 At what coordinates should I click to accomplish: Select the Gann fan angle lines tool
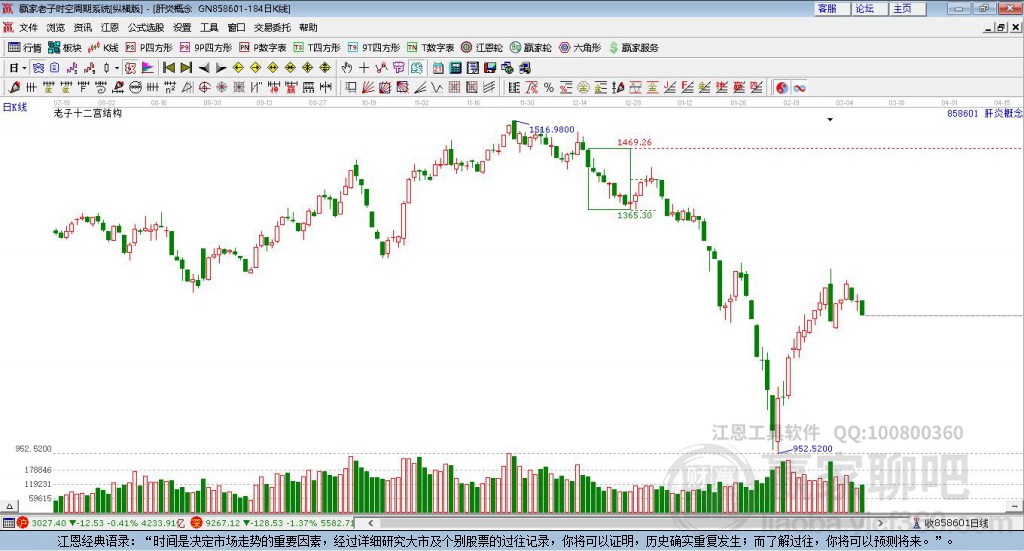tap(368, 87)
